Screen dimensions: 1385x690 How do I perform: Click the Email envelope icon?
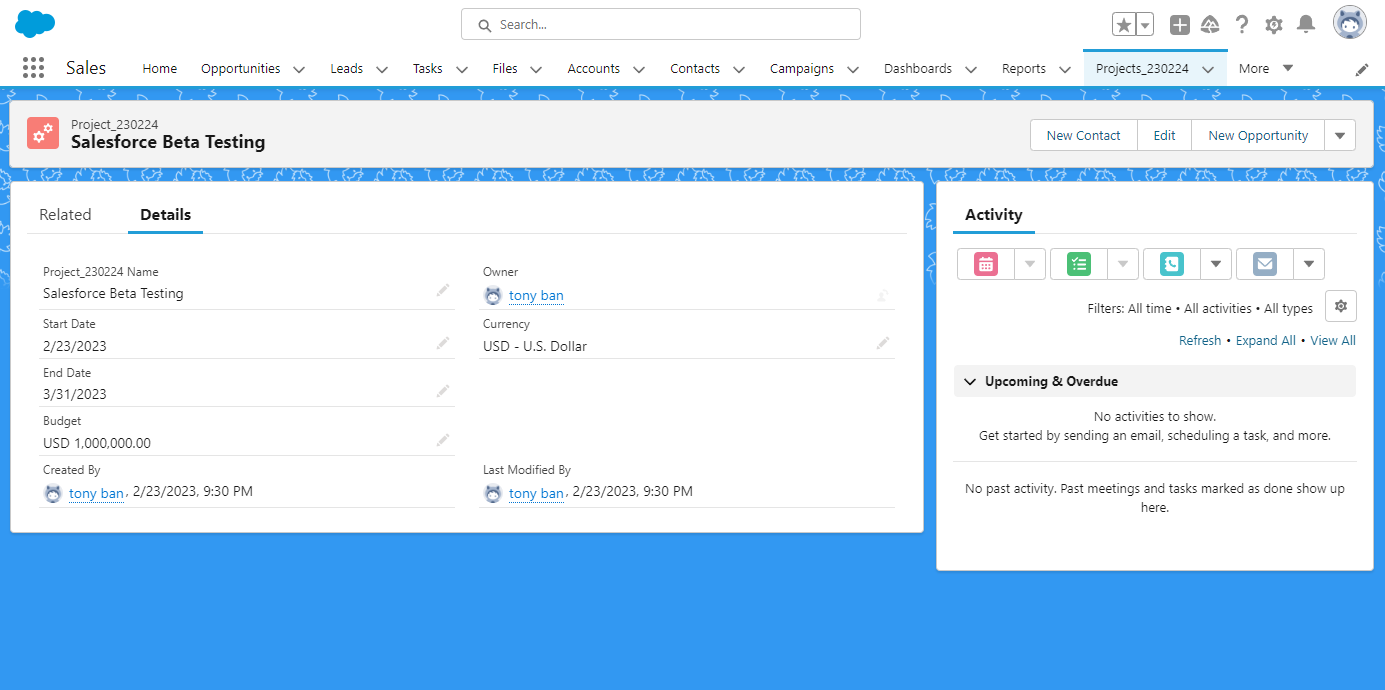tap(1265, 264)
